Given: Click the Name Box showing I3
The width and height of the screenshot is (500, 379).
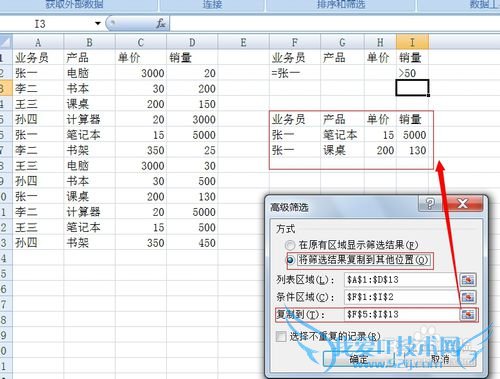Looking at the screenshot, I should click(x=47, y=24).
